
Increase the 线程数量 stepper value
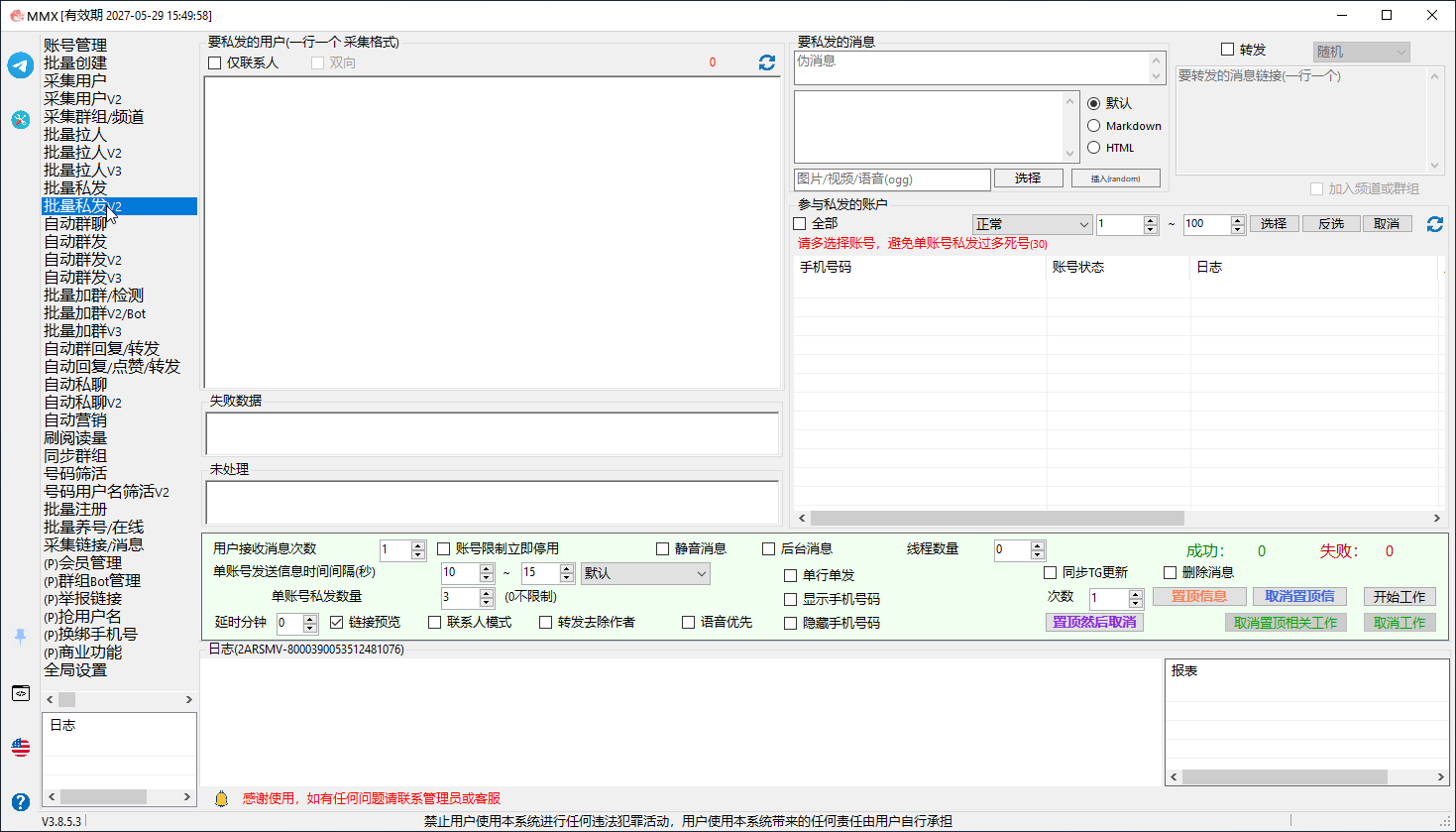[x=1038, y=545]
